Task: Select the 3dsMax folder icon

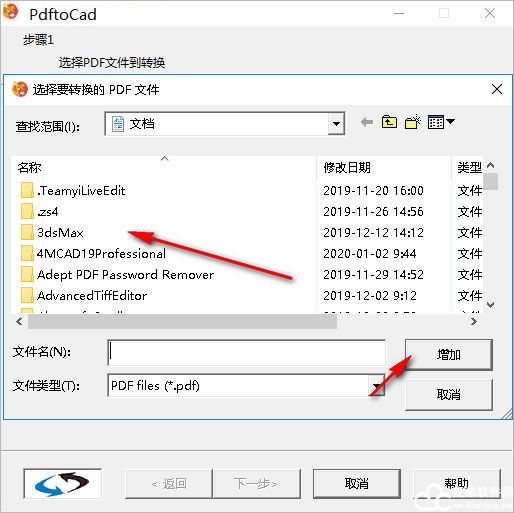Action: (x=27, y=232)
